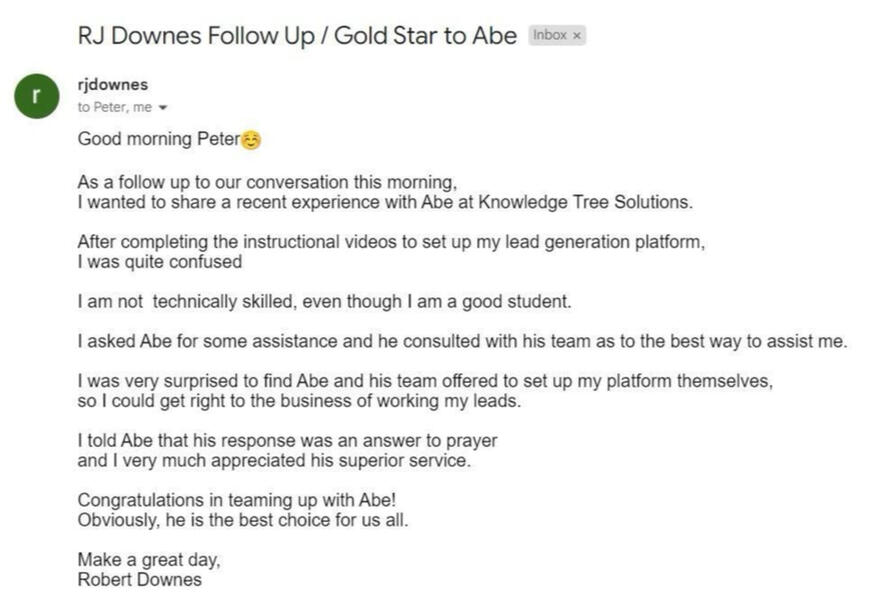Click the line 'I was very surprised to find Abe'
This screenshot has height=607, width=873.
point(425,381)
